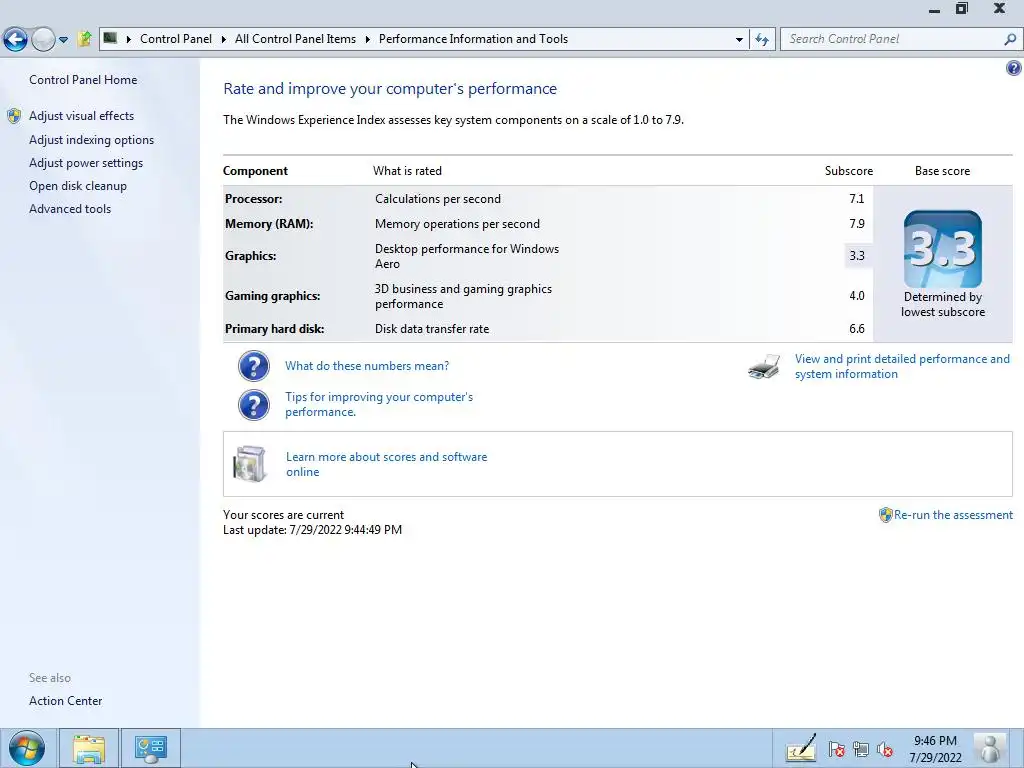Image resolution: width=1024 pixels, height=768 pixels.
Task: Learn more about scores and software online
Action: point(387,464)
